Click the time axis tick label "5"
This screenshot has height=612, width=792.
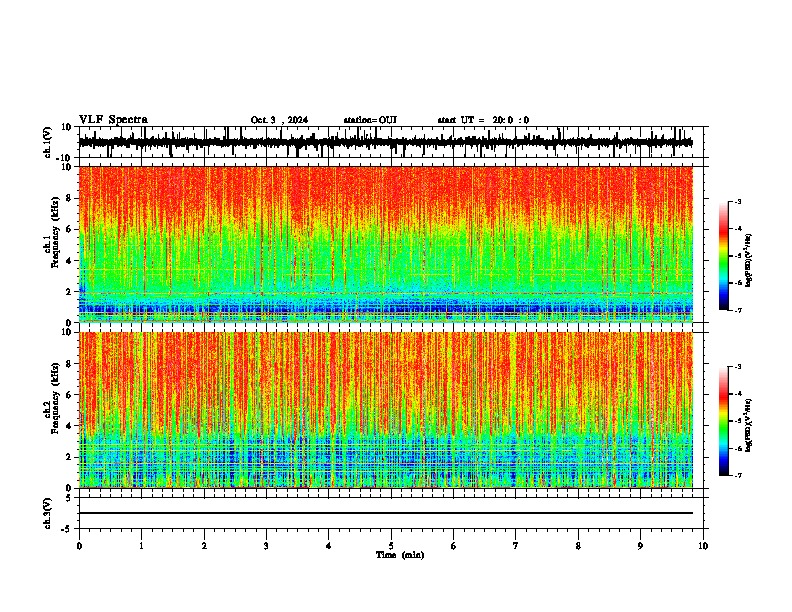click(391, 546)
